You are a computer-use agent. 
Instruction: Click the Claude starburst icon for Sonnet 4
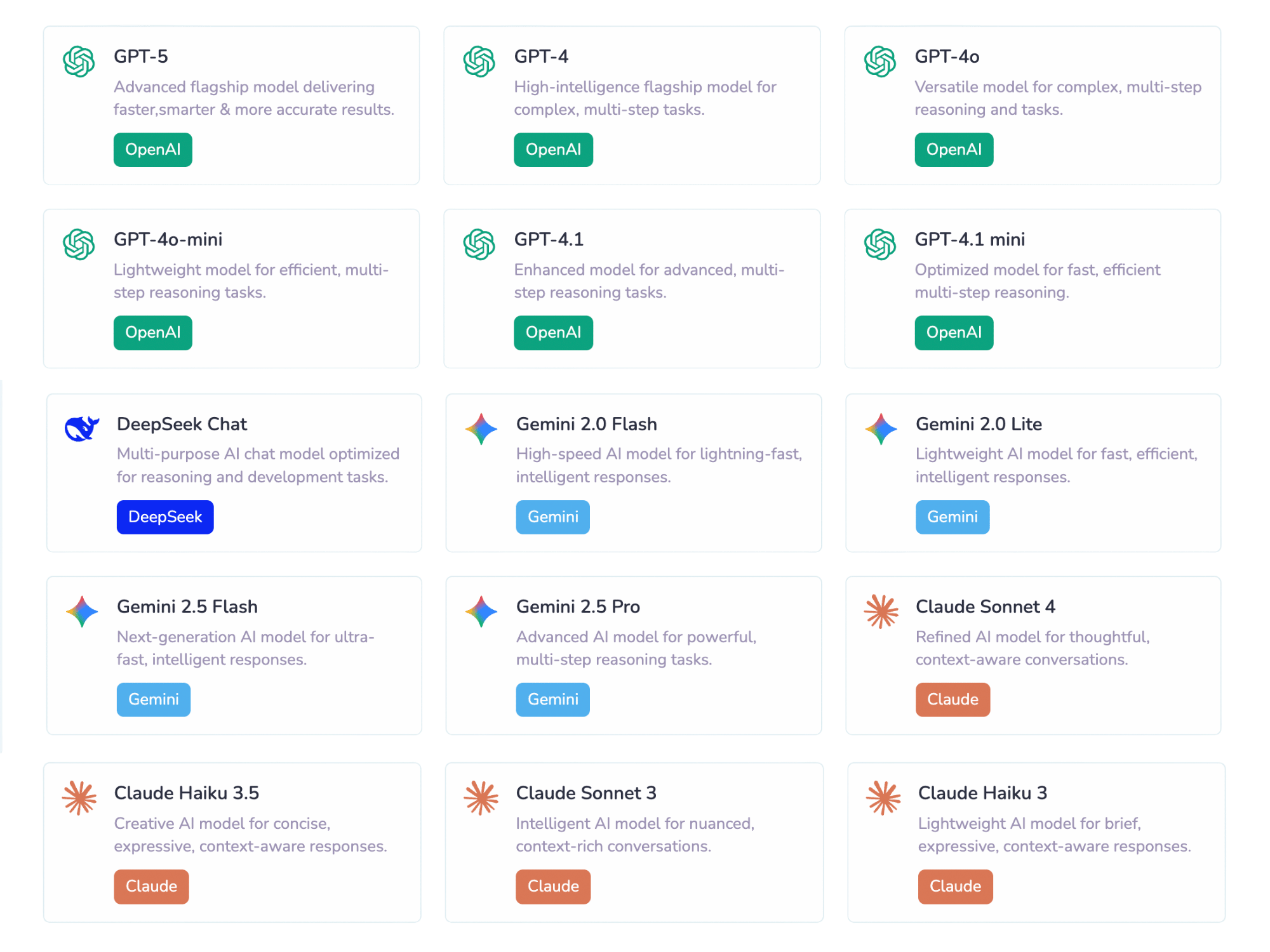click(881, 612)
